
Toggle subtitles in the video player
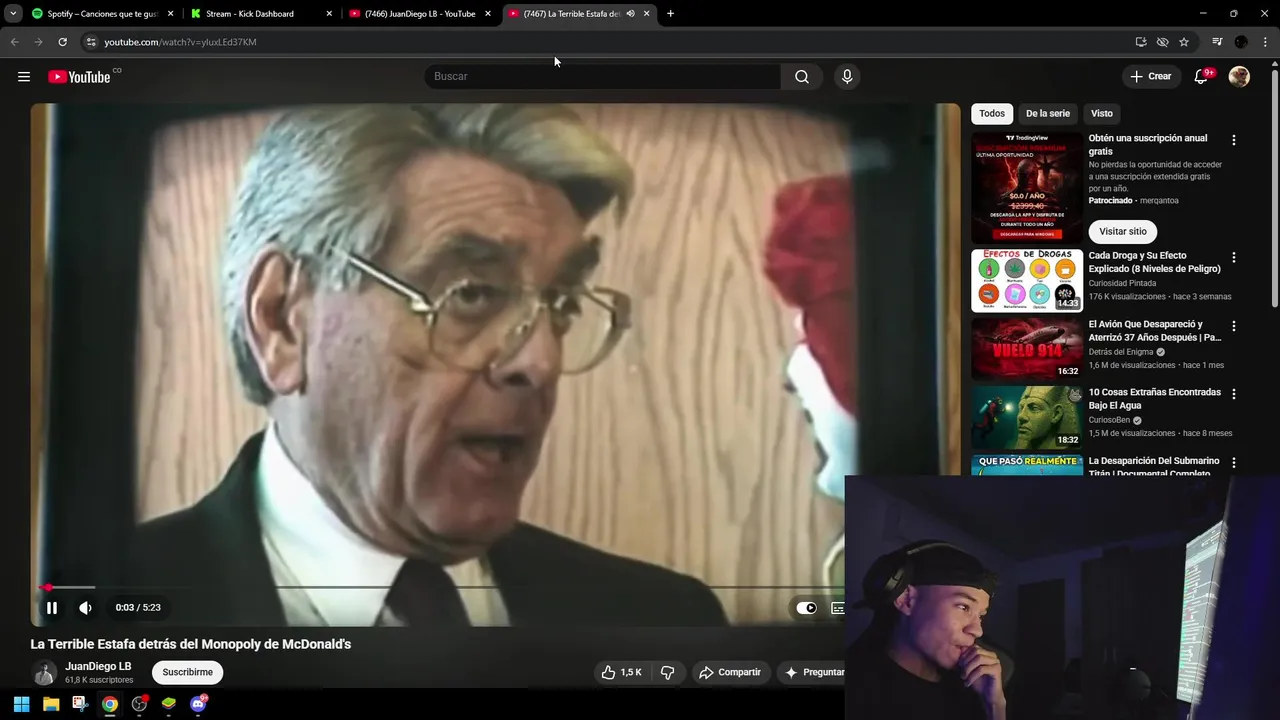tap(838, 608)
